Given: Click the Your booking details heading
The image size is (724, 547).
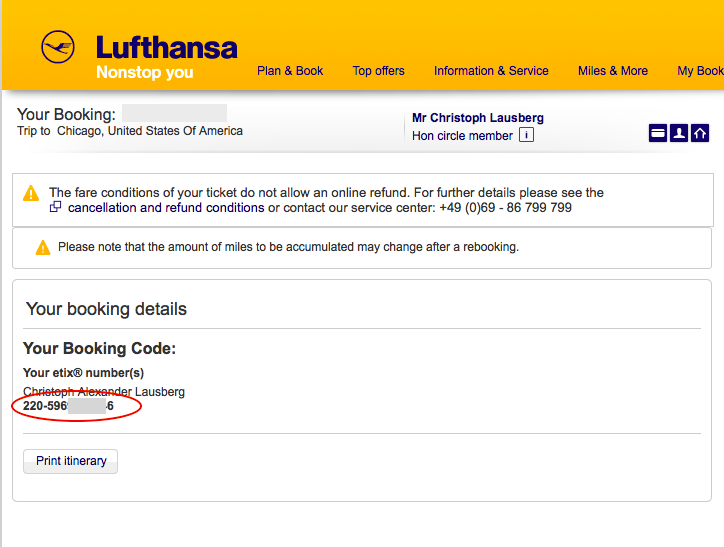Looking at the screenshot, I should [106, 309].
